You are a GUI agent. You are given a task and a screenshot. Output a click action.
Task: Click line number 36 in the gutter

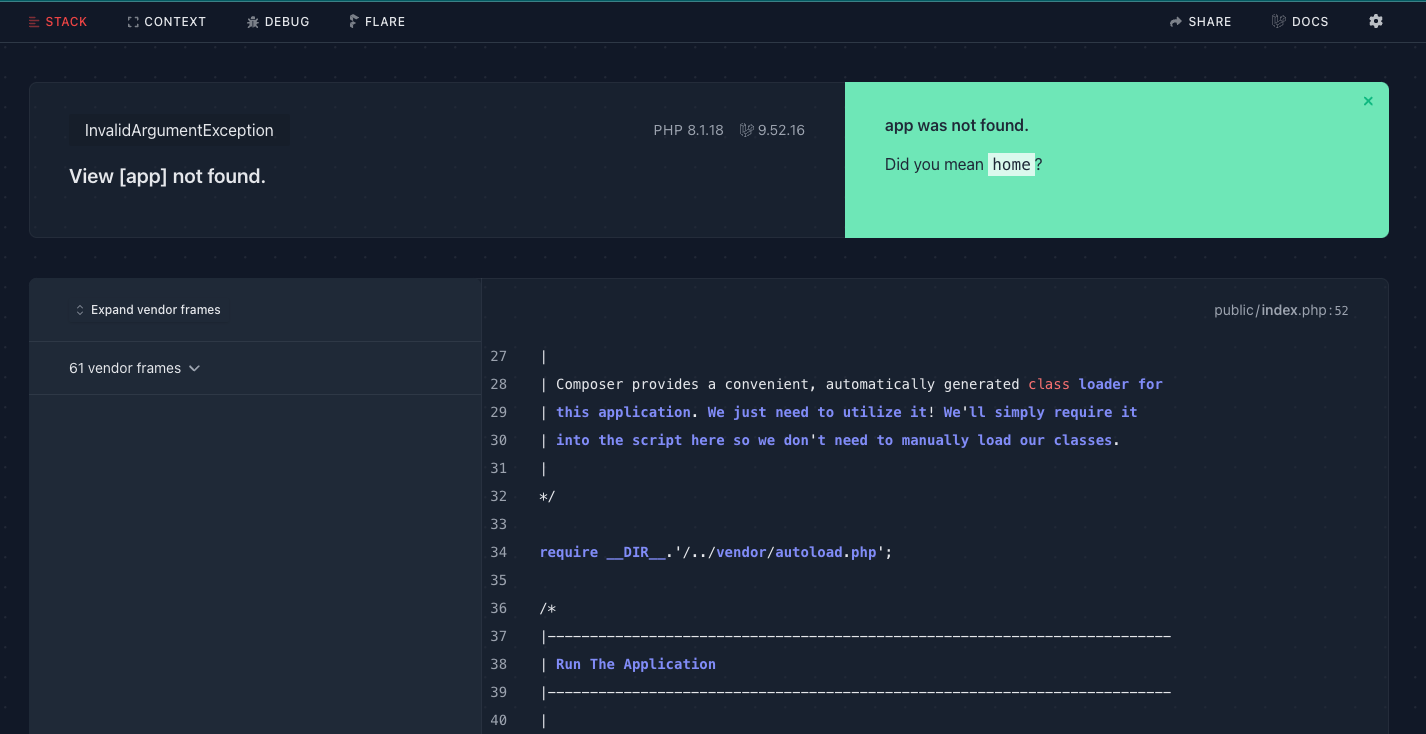(498, 608)
